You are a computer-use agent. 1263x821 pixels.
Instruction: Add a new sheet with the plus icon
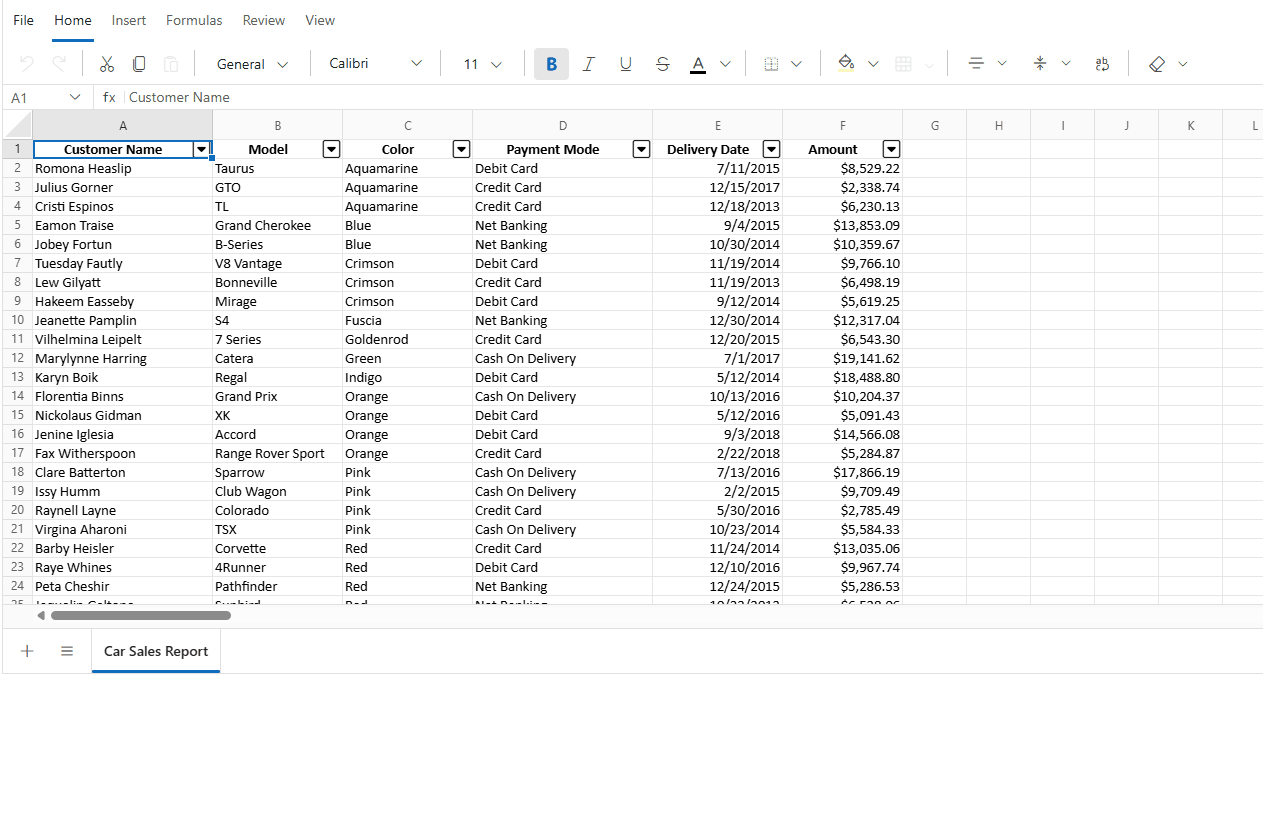(26, 650)
